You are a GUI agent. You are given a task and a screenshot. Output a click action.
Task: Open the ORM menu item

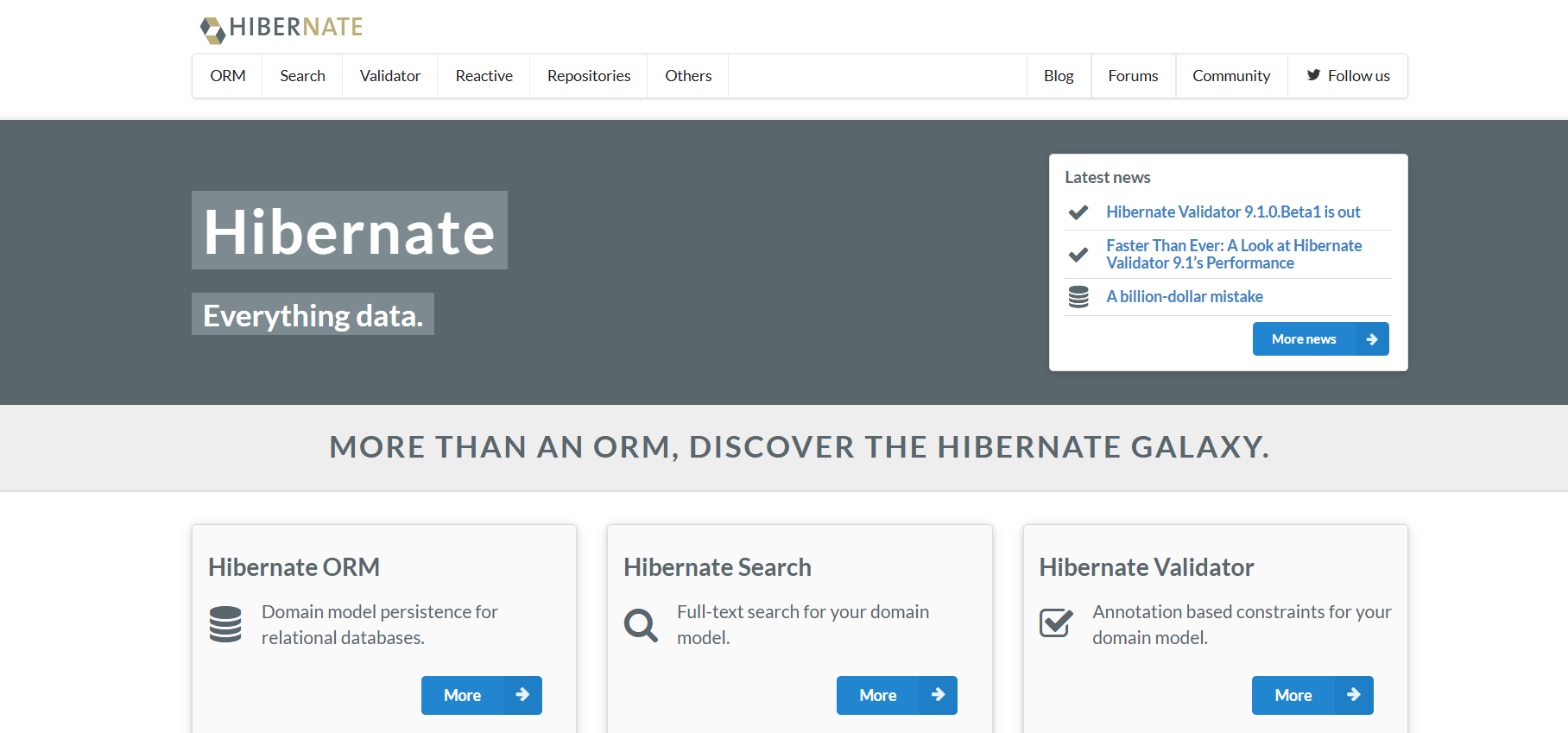[x=228, y=76]
